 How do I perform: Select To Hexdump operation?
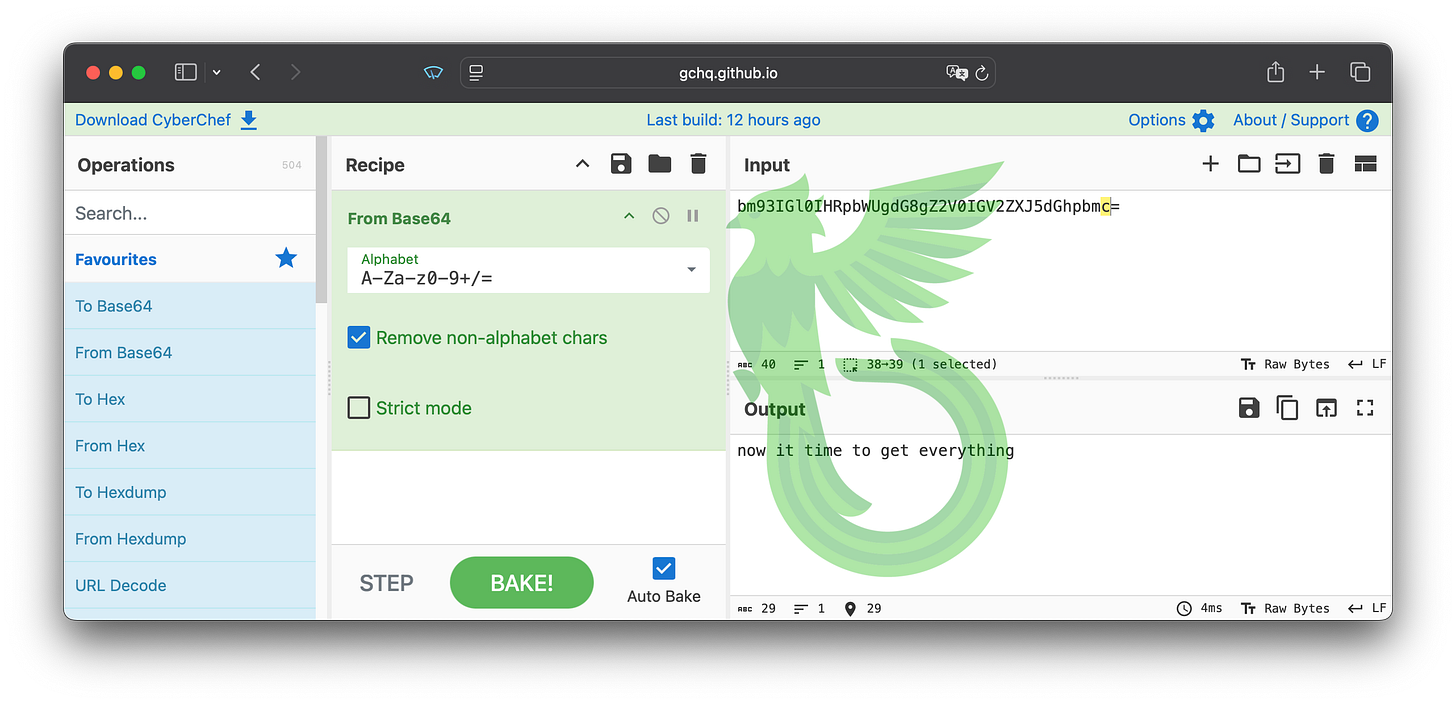point(190,492)
